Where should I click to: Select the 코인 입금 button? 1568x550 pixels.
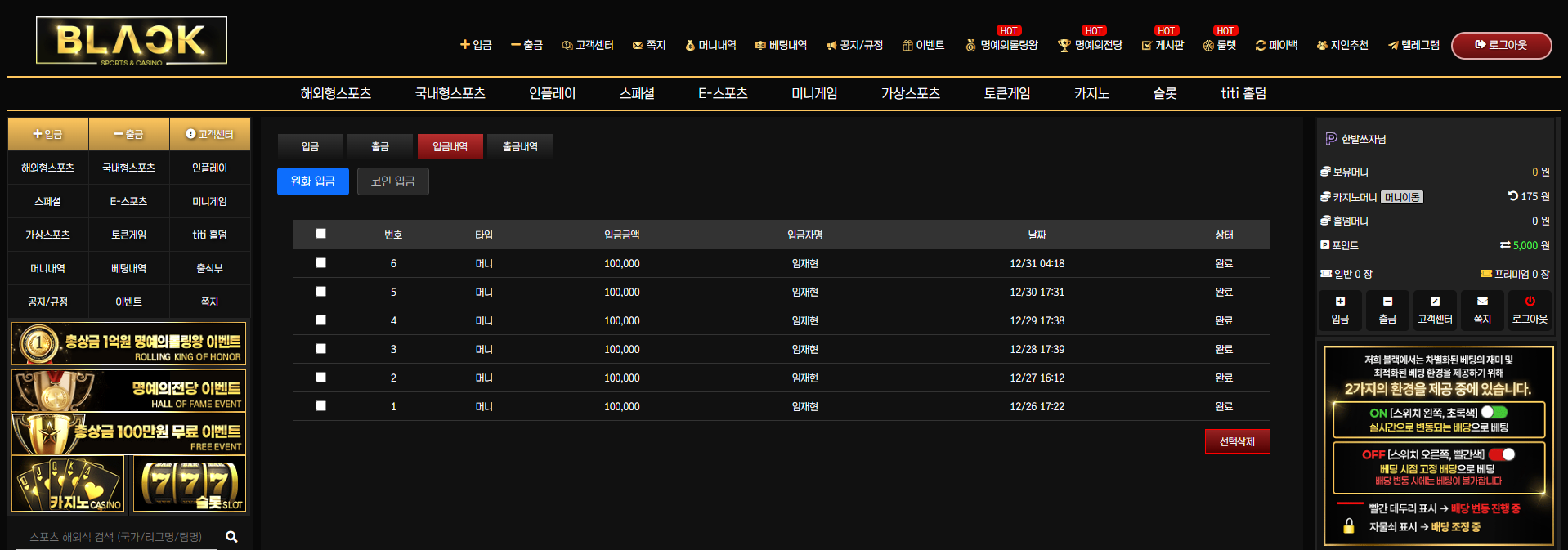393,181
